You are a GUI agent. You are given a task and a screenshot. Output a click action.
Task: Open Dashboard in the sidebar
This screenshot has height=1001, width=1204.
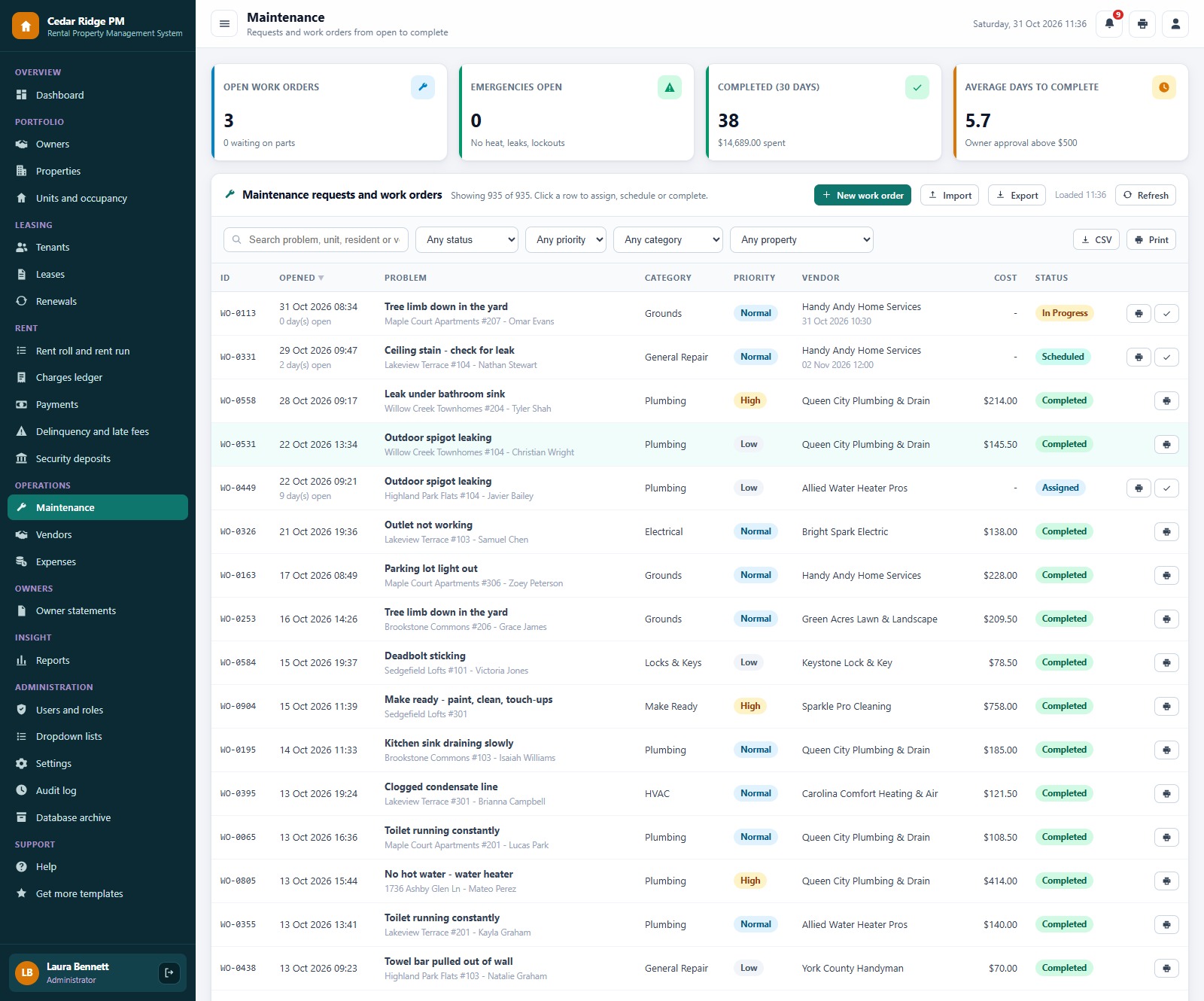[x=98, y=95]
